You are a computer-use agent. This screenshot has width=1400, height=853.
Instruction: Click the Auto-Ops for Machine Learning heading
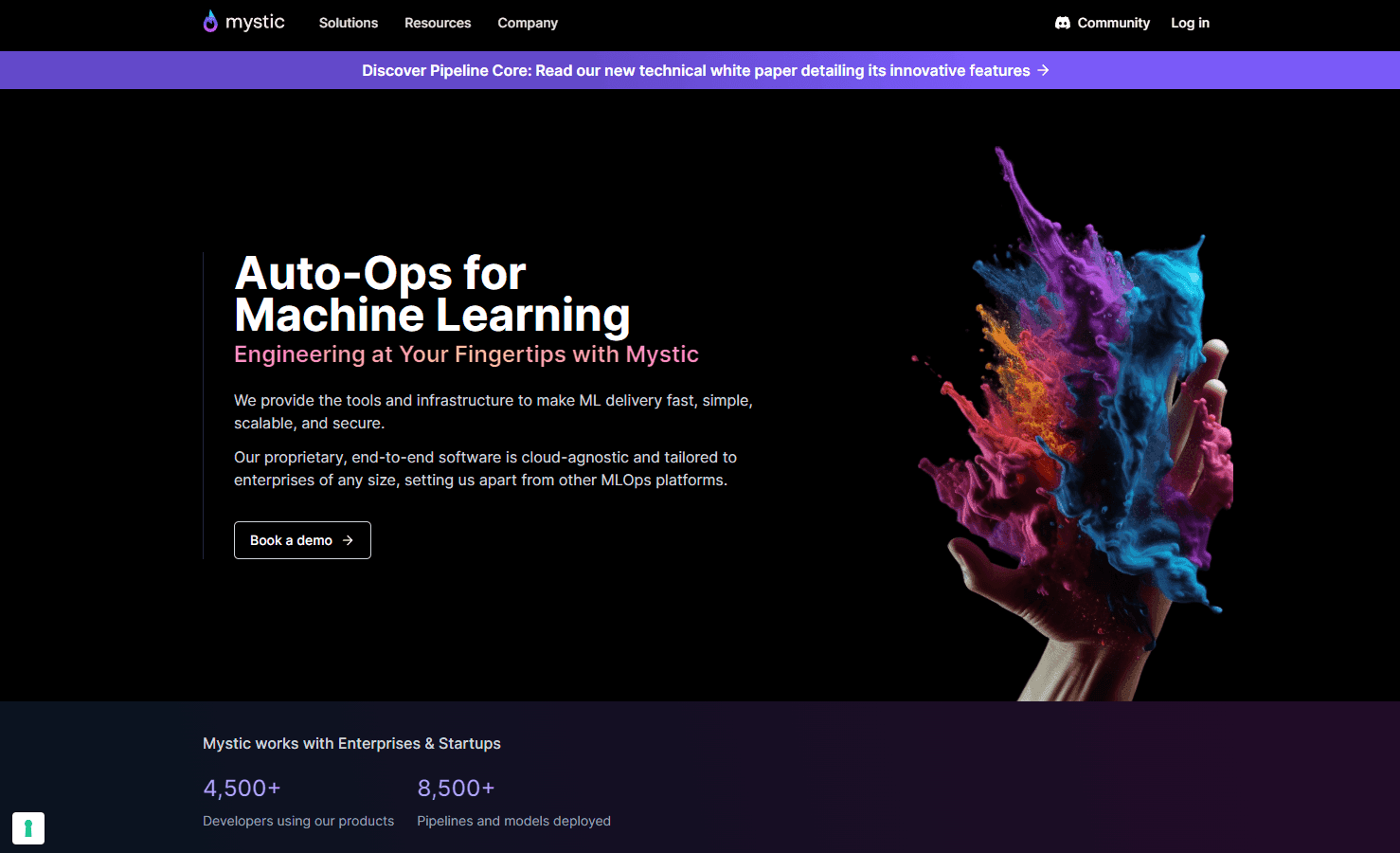point(432,294)
